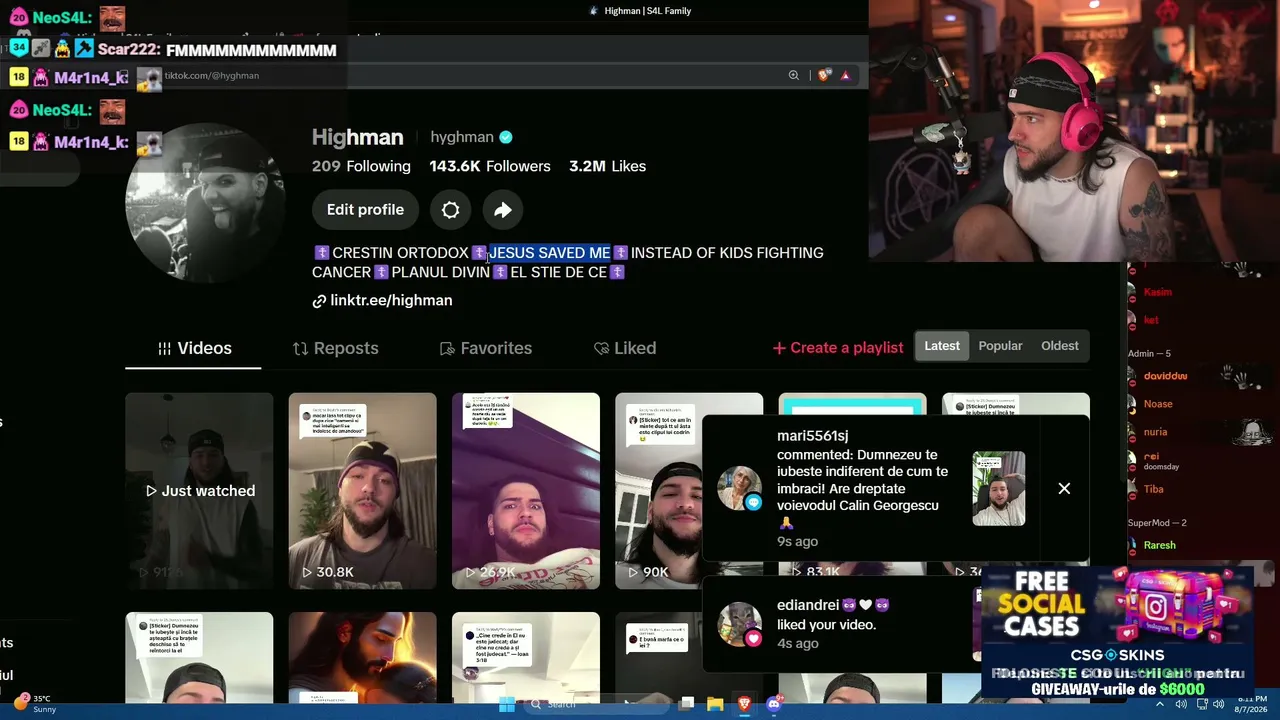Image resolution: width=1280 pixels, height=720 pixels.
Task: Open the profile settings gear button
Action: (x=450, y=210)
